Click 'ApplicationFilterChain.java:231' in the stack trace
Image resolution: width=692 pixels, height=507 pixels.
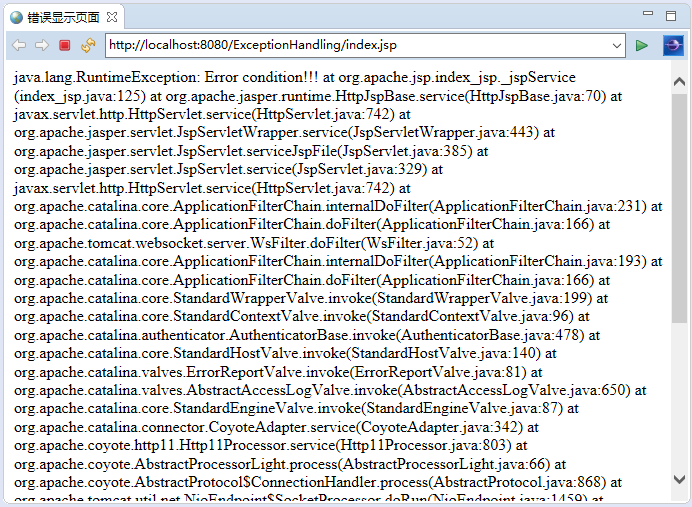pos(538,206)
